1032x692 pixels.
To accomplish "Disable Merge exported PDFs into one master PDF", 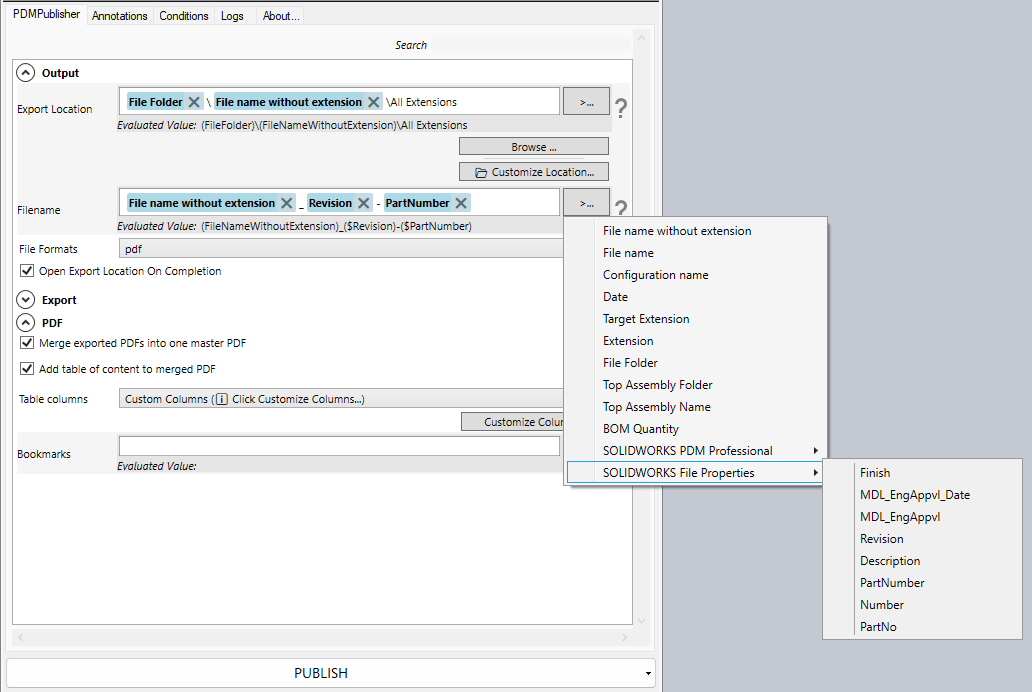I will (27, 342).
